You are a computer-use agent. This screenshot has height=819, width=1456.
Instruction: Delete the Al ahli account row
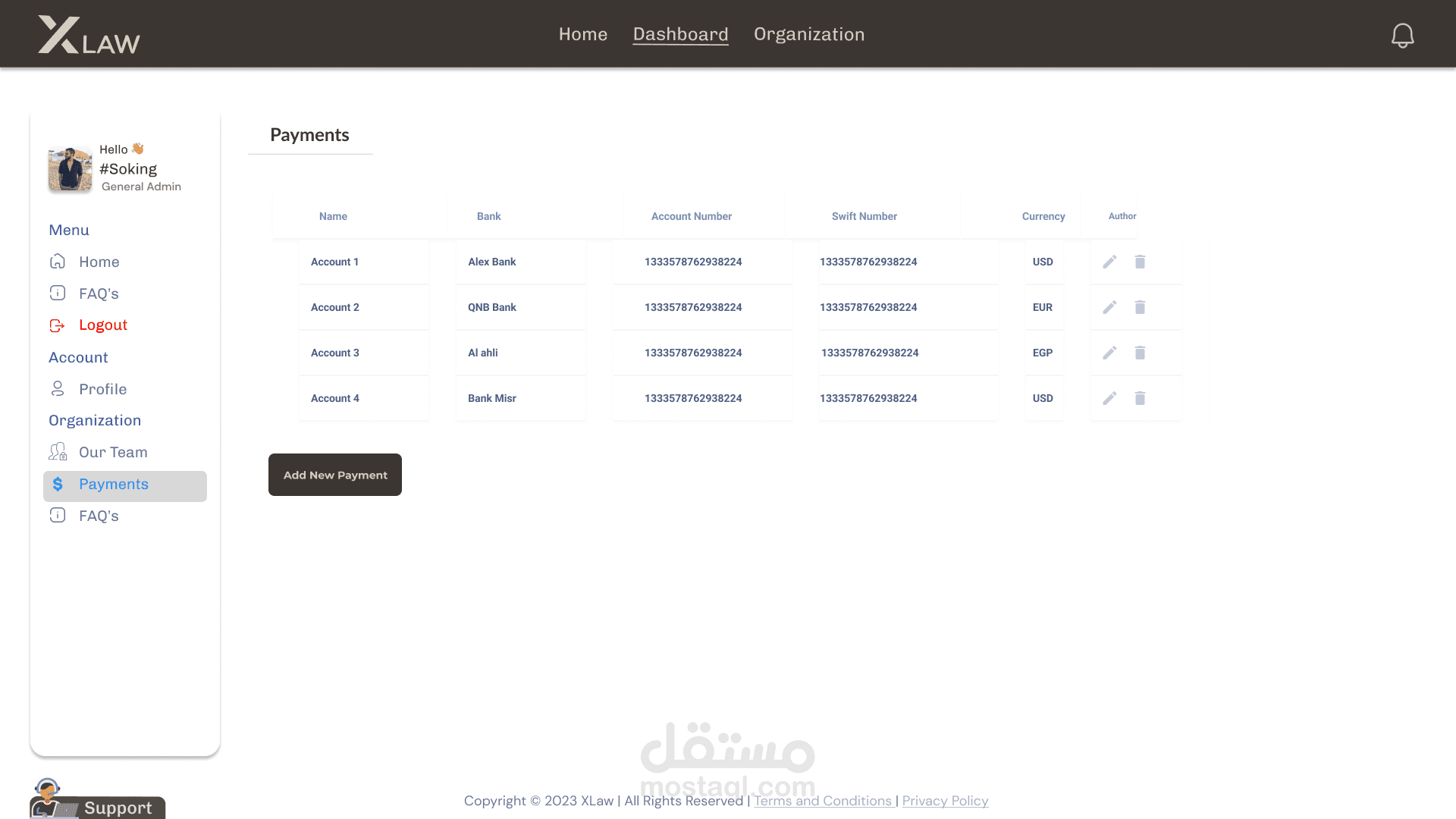[1140, 353]
